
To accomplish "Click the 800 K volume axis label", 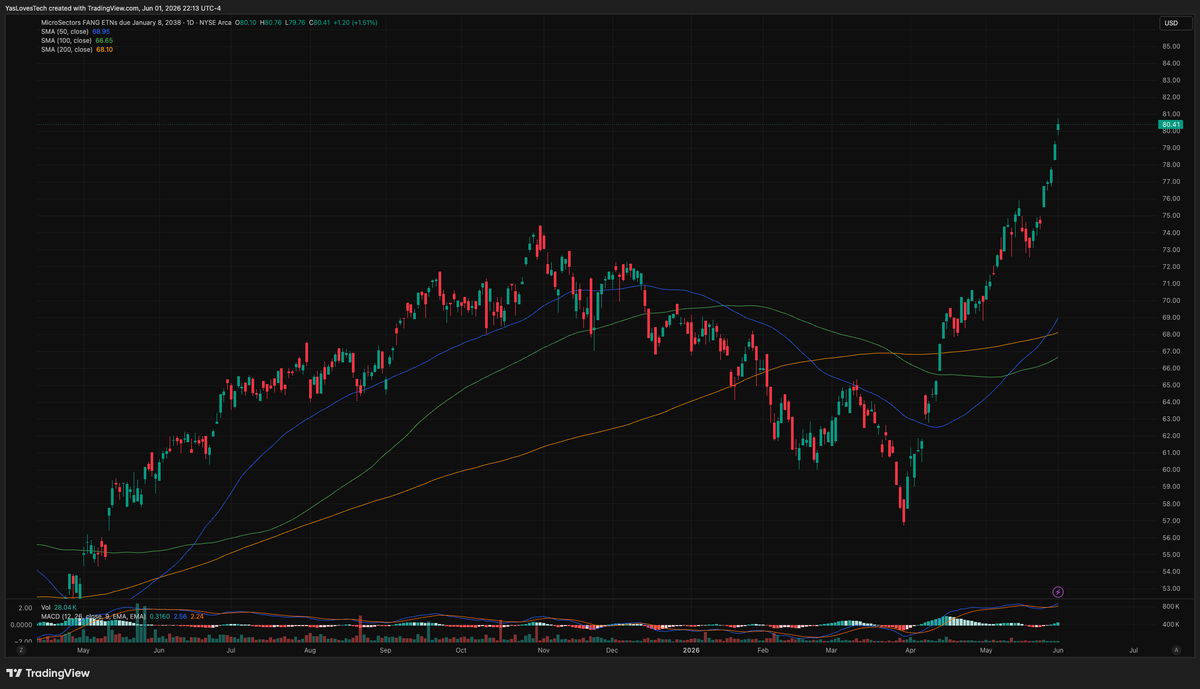I will (1171, 607).
